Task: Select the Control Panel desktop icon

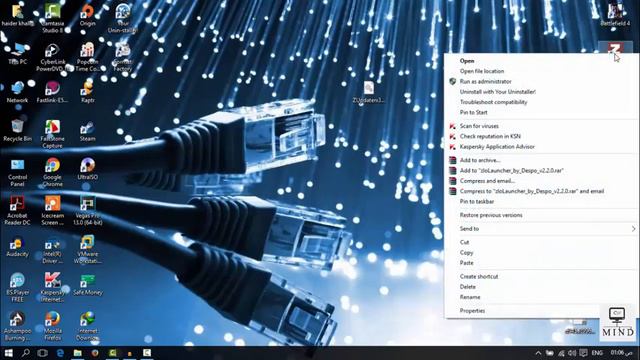Action: coord(18,172)
